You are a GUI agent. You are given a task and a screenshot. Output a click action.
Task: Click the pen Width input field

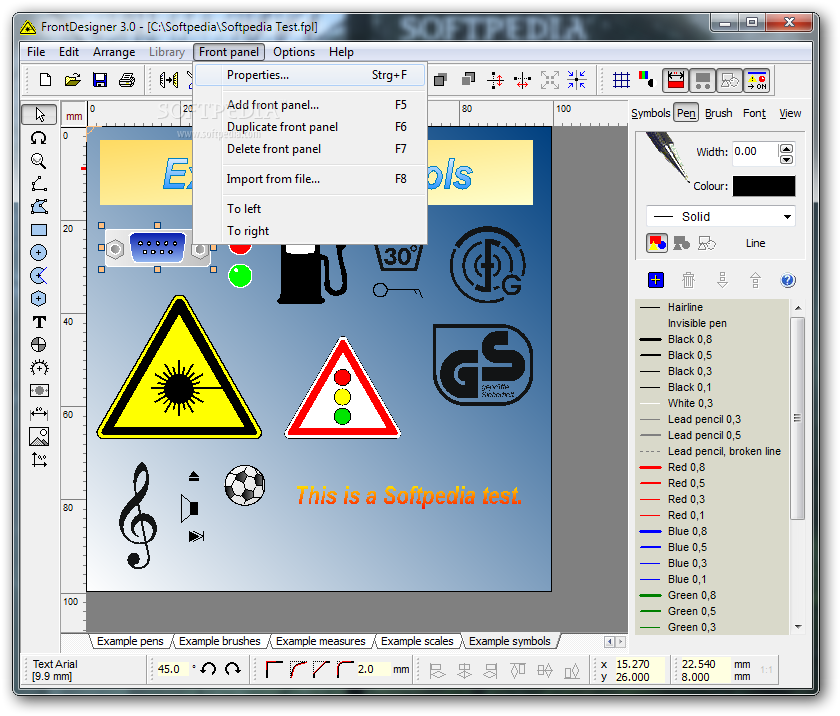coord(755,152)
